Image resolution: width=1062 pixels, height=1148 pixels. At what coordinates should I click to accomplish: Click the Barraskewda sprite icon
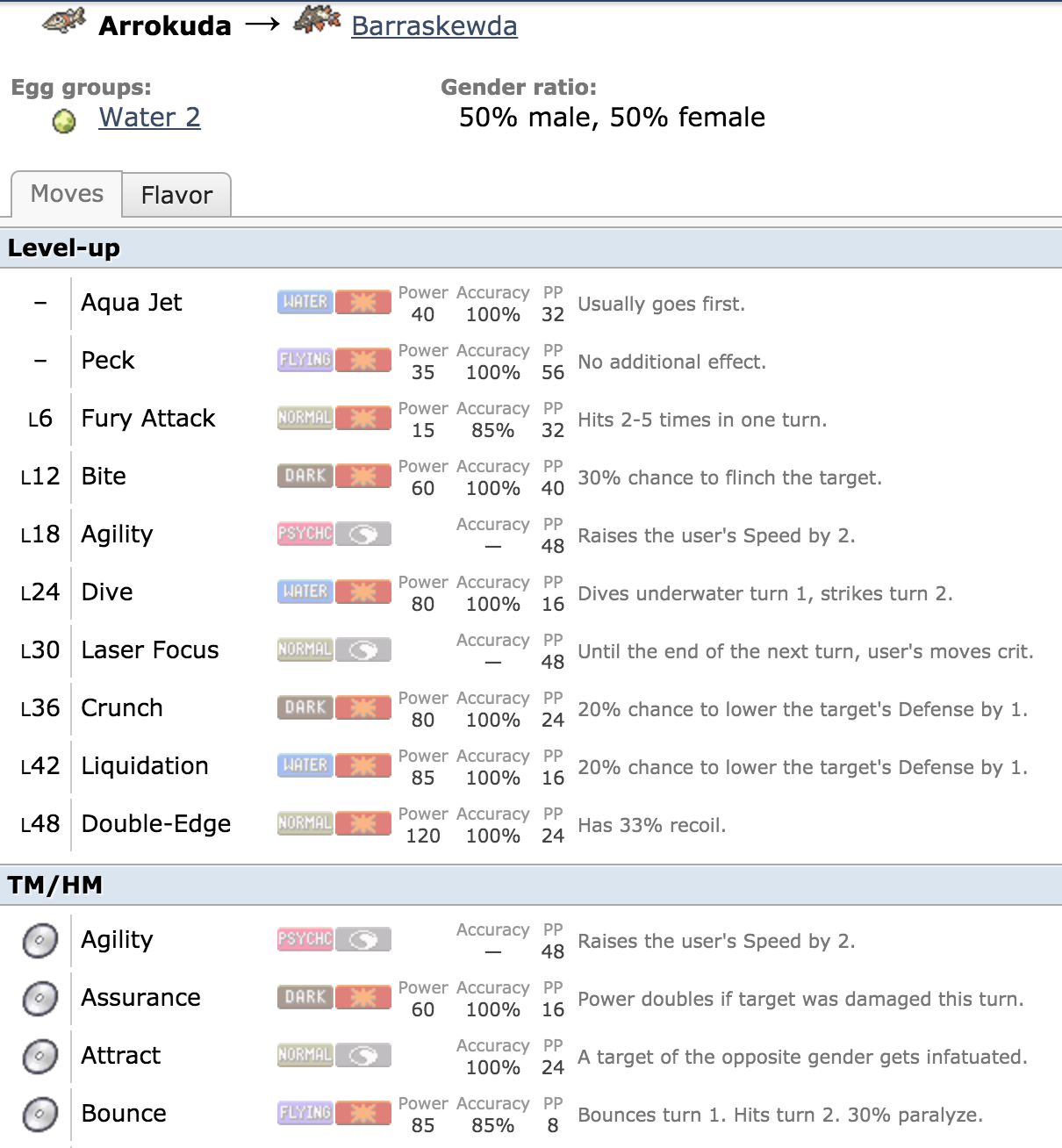point(316,21)
